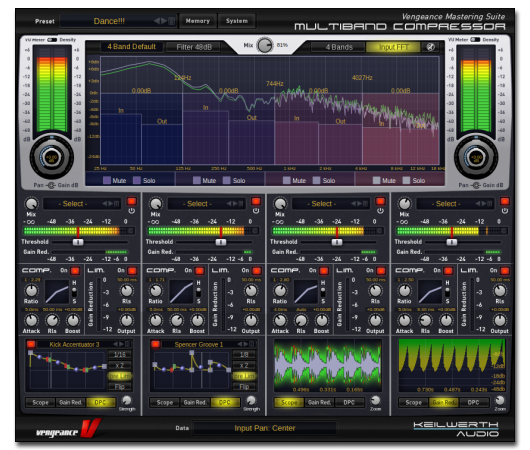Select the next preset arrow beside Dance!!!
This screenshot has height=450, width=530.
pyautogui.click(x=164, y=21)
